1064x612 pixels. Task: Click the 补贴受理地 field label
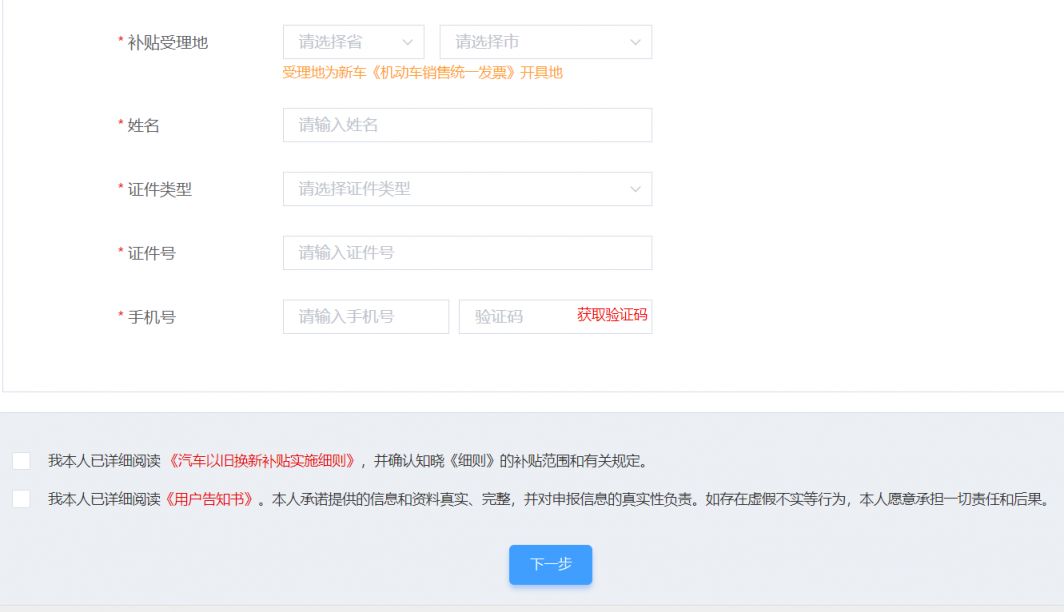168,43
